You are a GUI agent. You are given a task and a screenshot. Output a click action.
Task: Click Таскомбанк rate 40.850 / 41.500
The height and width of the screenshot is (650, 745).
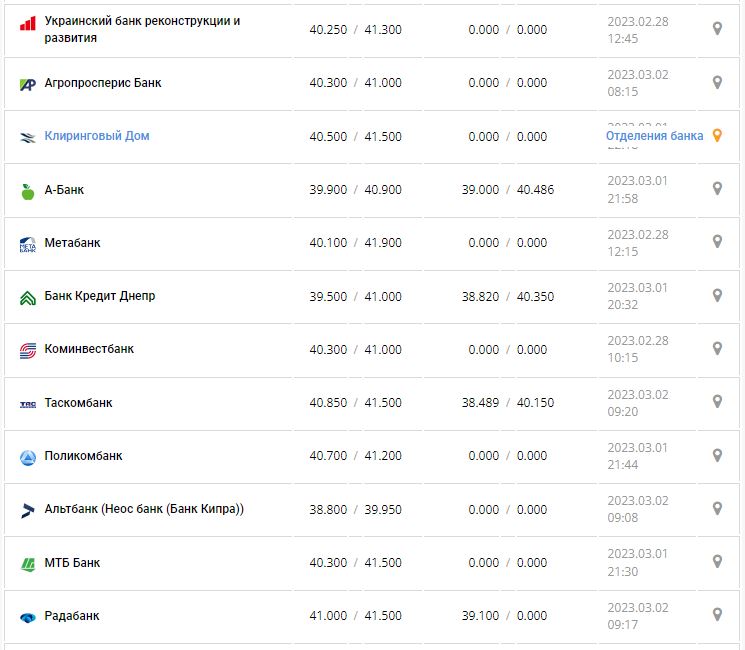(x=355, y=403)
